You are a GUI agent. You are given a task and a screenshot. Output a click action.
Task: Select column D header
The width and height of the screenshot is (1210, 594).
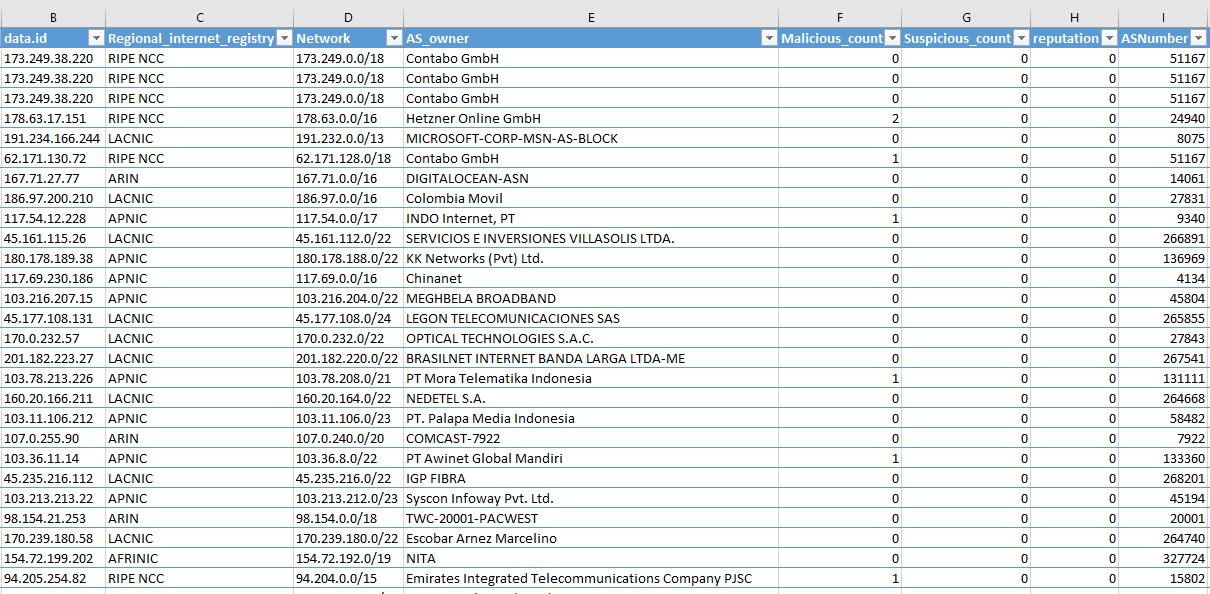[x=348, y=17]
